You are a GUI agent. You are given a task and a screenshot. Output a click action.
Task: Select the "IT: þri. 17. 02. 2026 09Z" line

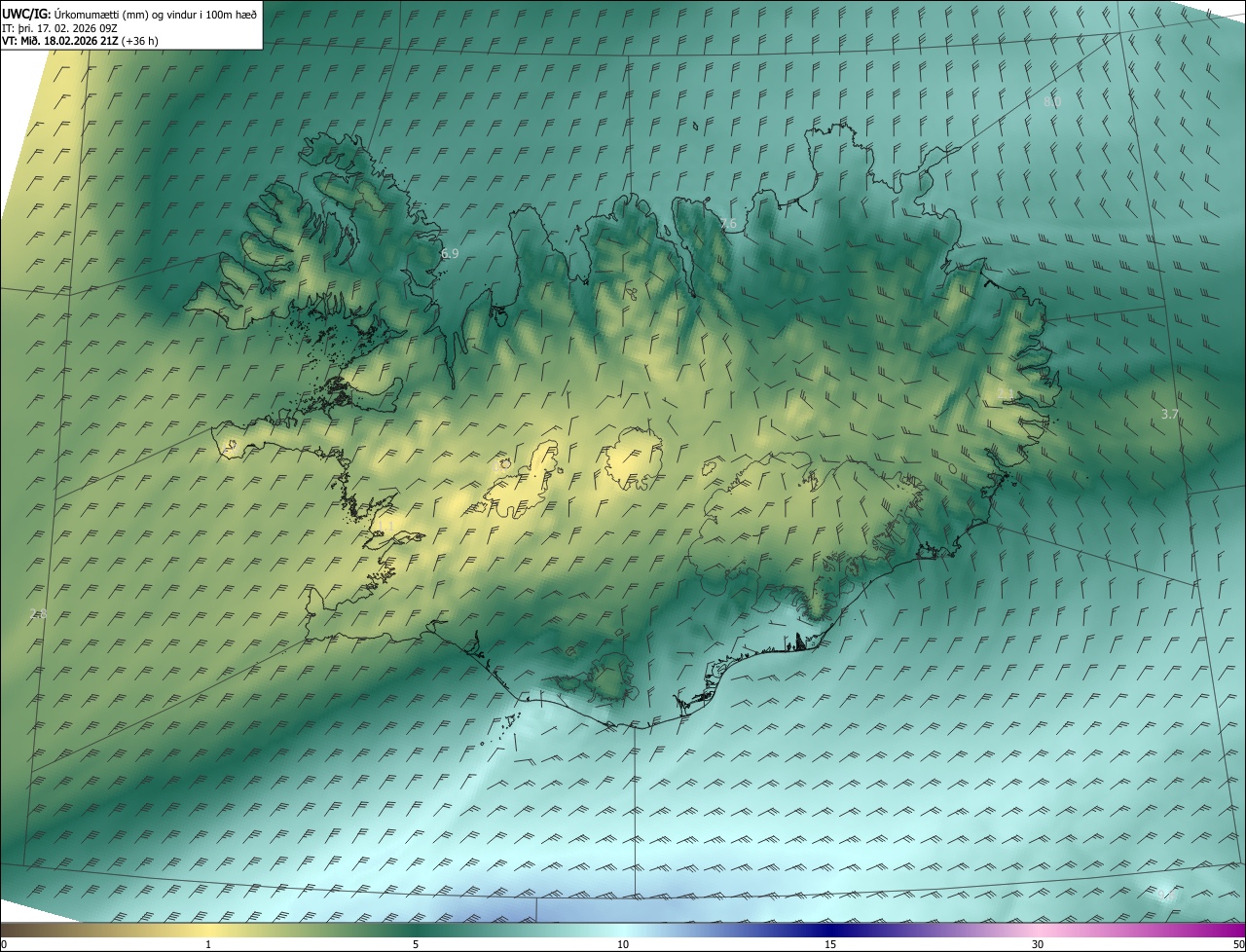pos(60,27)
